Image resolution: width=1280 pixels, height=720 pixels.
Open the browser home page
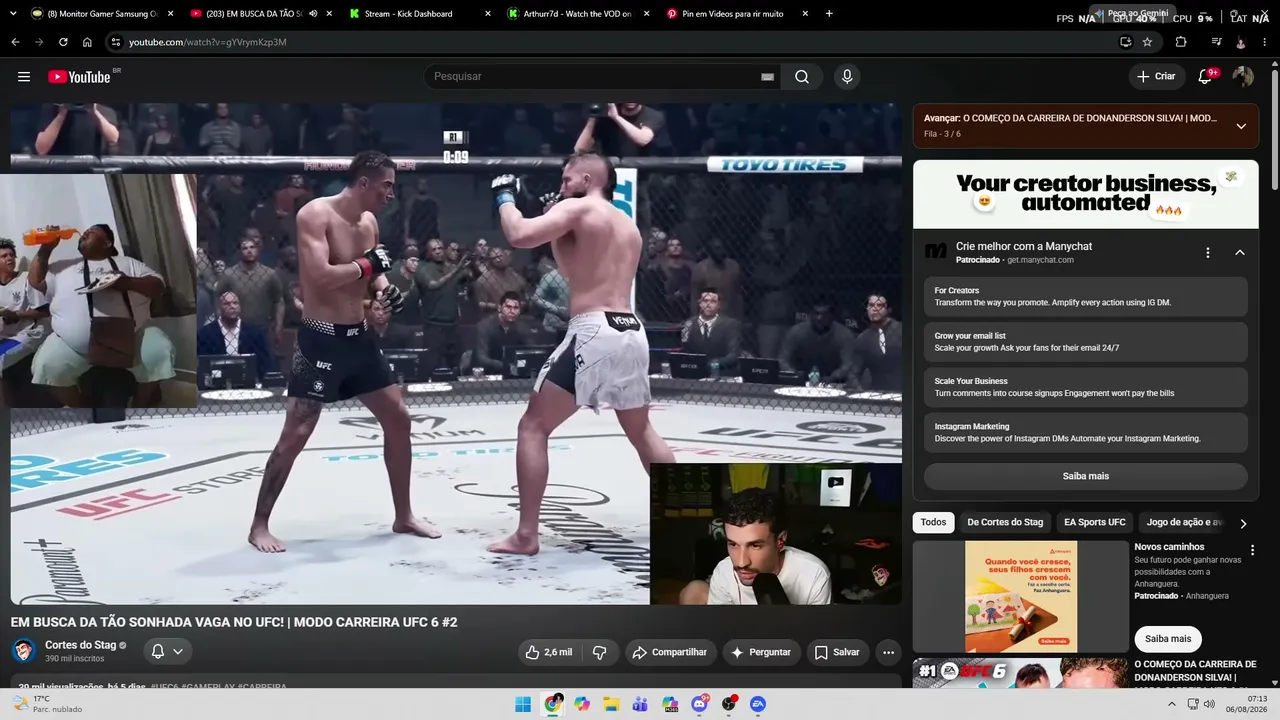pos(87,42)
